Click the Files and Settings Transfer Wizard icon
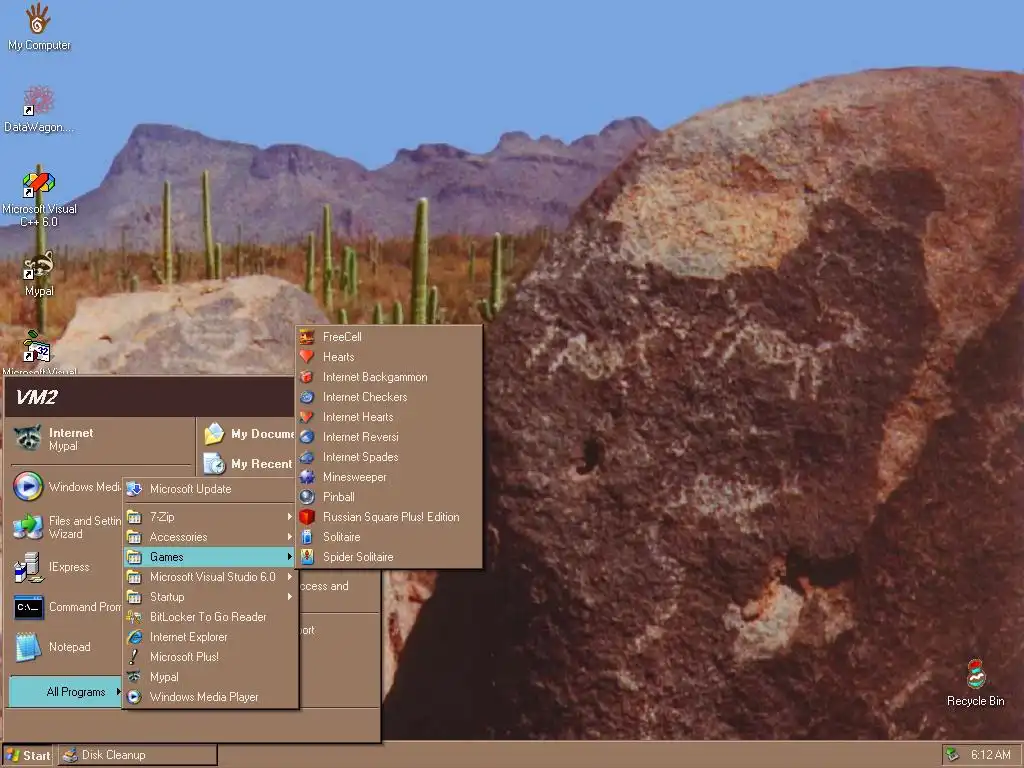The width and height of the screenshot is (1024, 768). (x=28, y=526)
